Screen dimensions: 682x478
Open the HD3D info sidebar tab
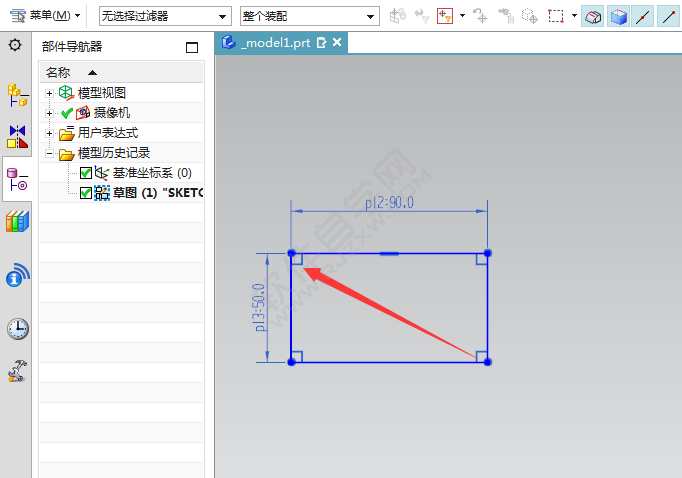(x=17, y=275)
